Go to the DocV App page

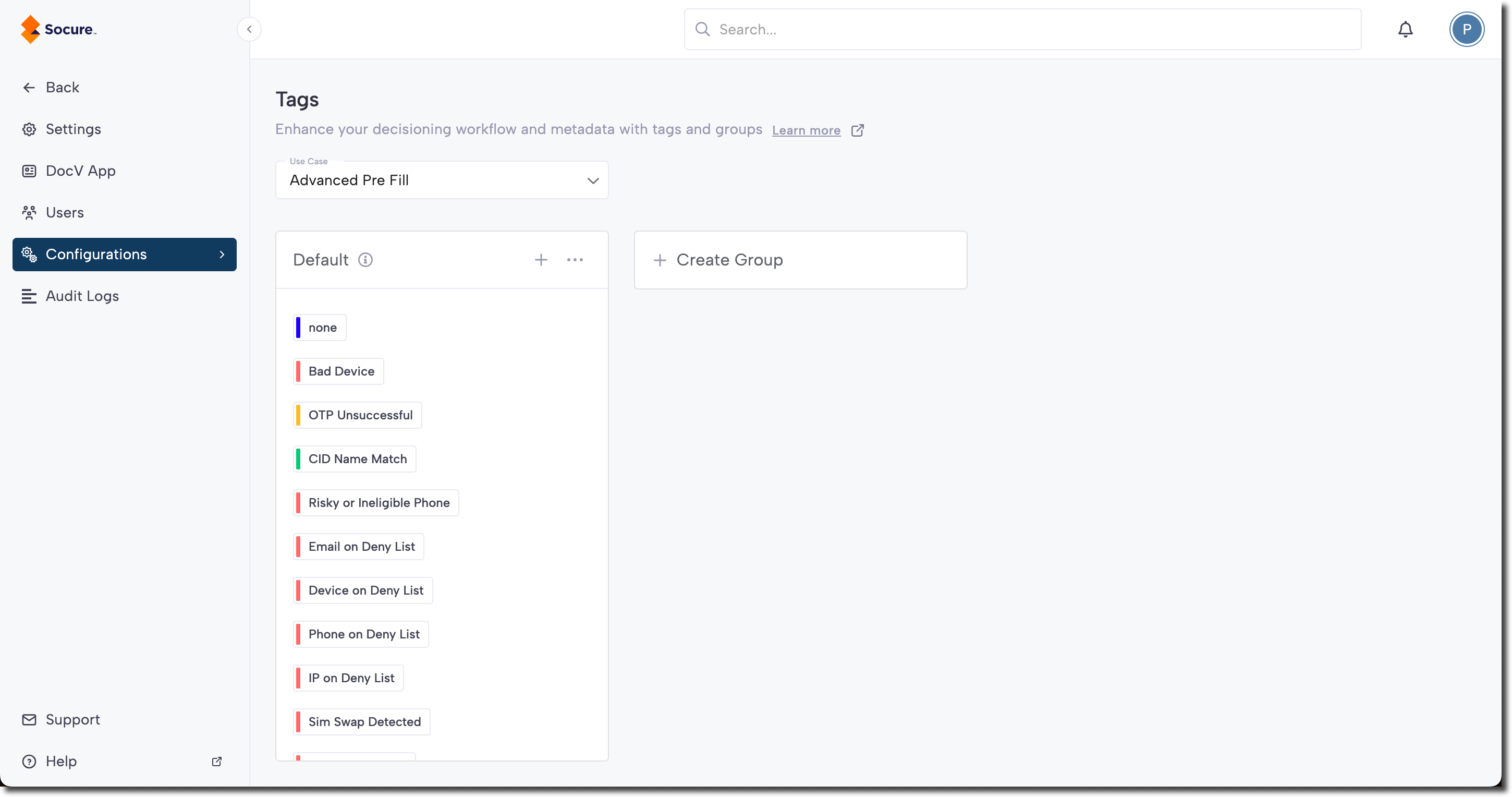[80, 171]
